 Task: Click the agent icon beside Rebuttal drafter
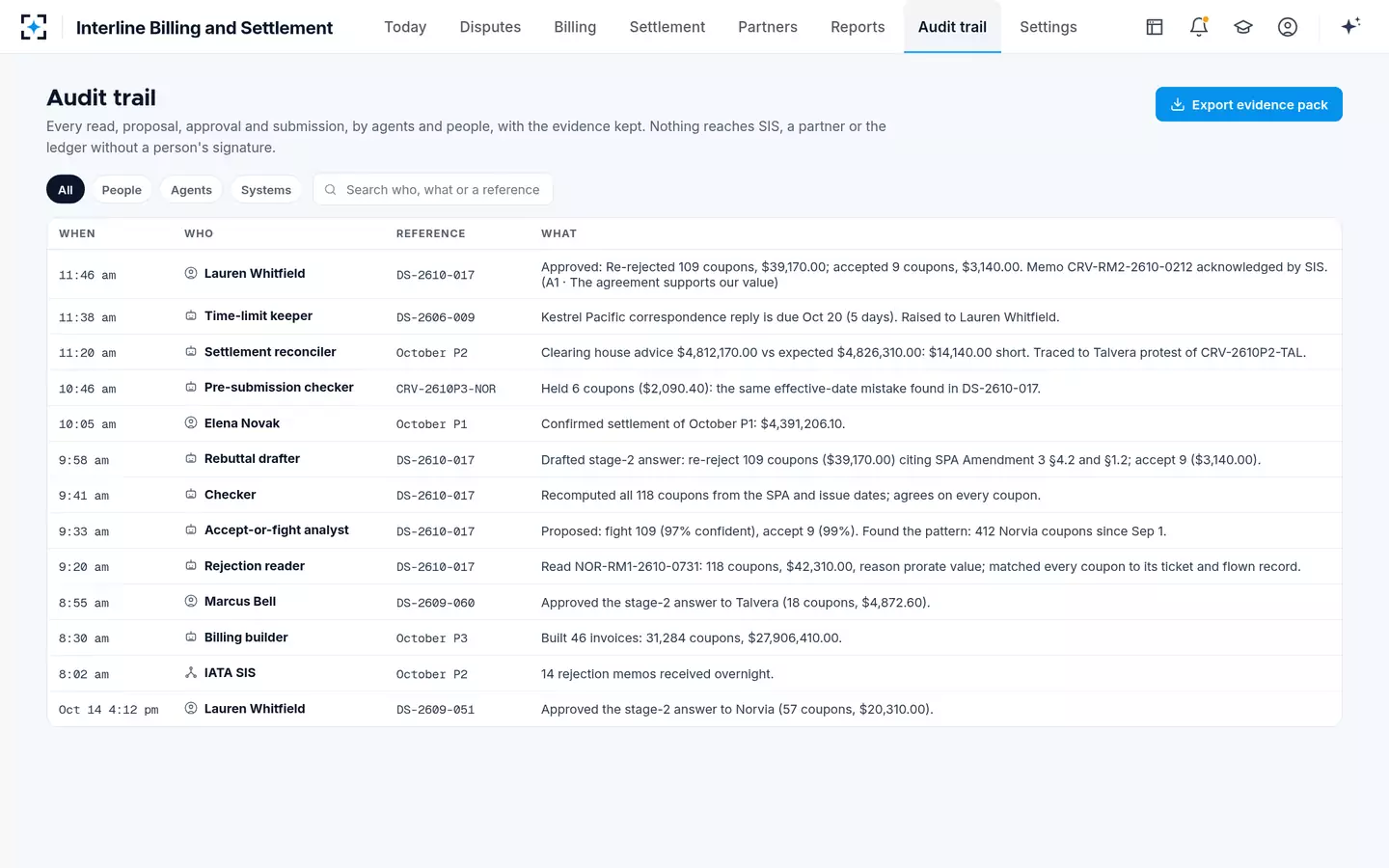(191, 459)
